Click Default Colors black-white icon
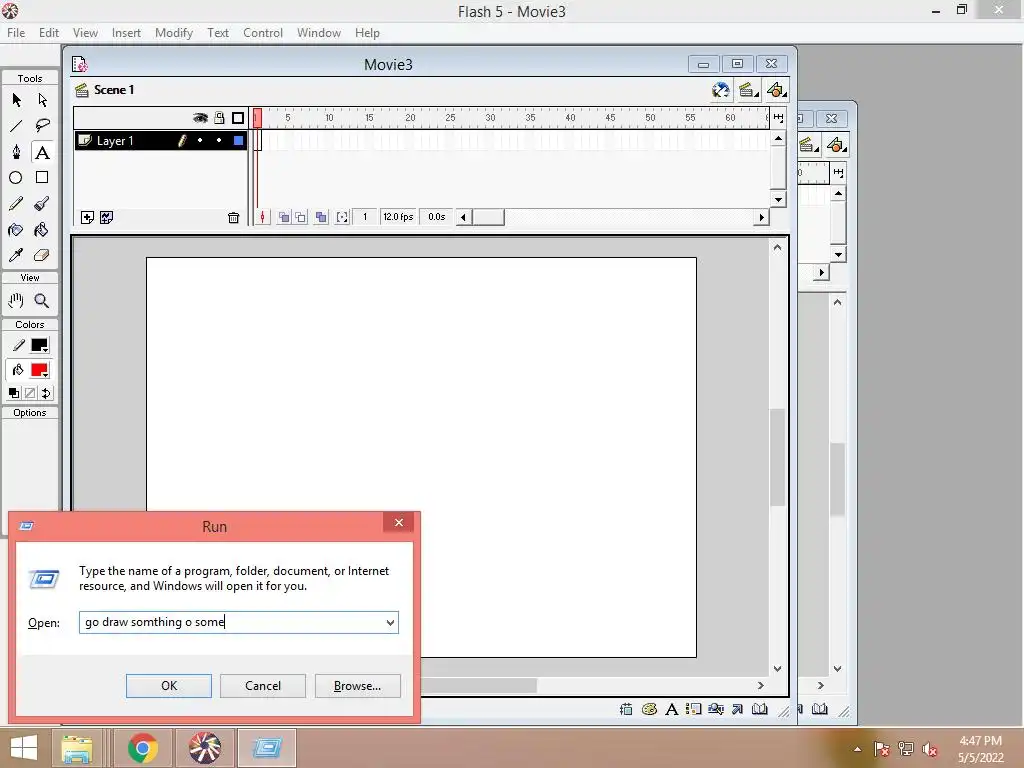The height and width of the screenshot is (768, 1024). coord(14,393)
